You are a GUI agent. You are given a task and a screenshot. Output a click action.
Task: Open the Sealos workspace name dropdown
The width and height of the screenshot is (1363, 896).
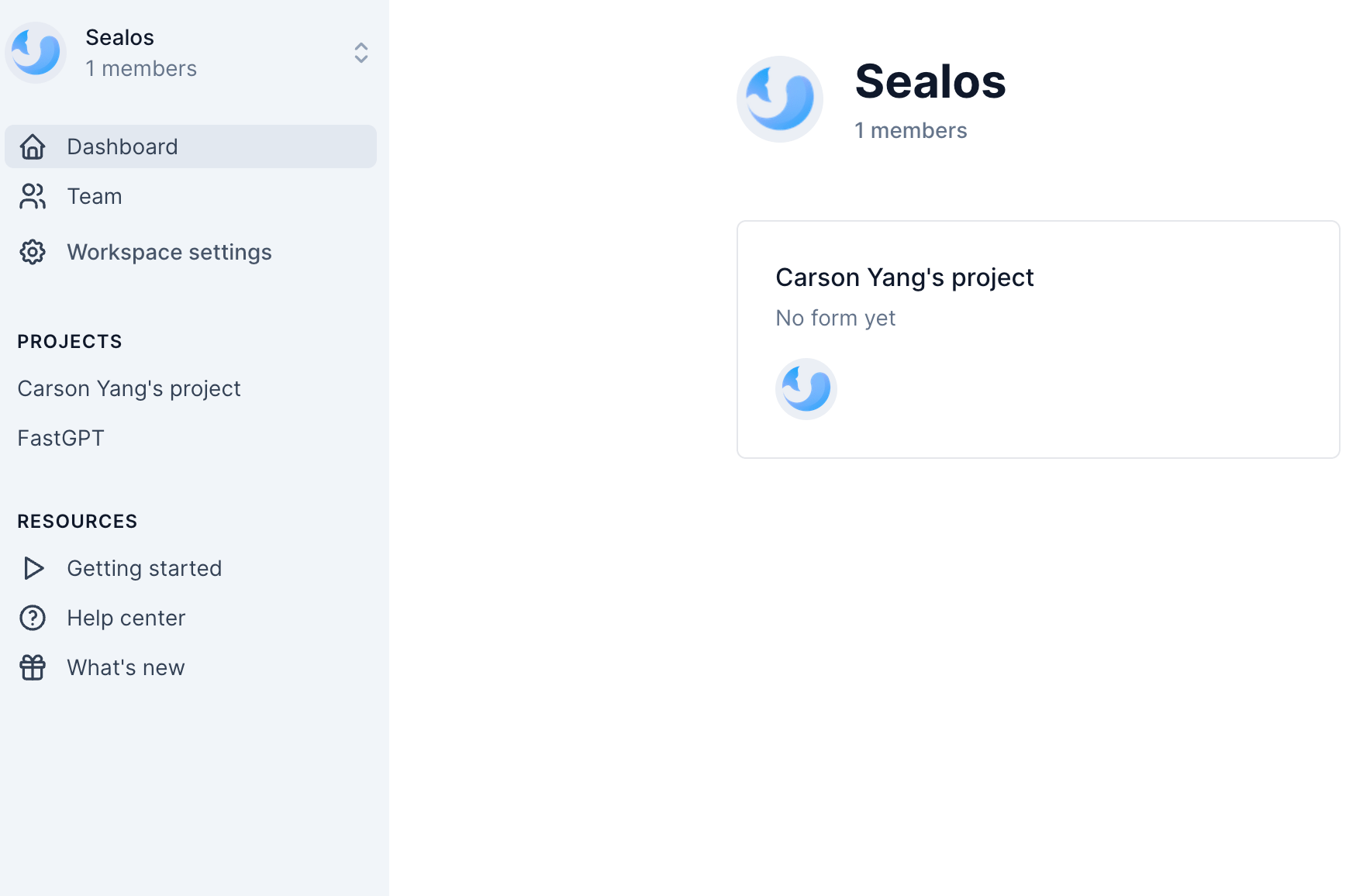119,37
